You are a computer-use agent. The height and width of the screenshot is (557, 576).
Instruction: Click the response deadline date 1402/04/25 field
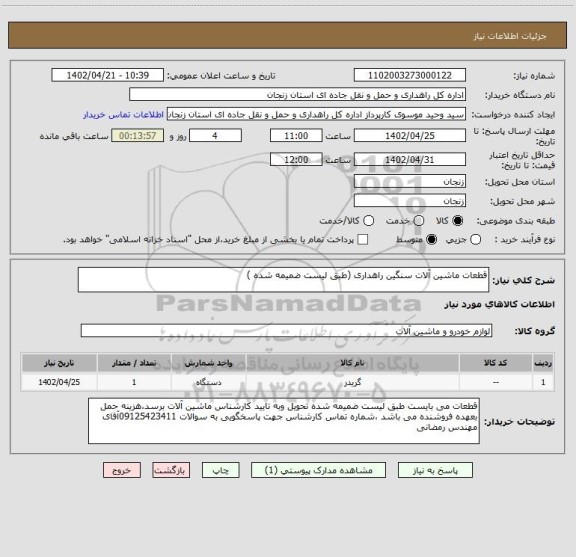point(410,136)
